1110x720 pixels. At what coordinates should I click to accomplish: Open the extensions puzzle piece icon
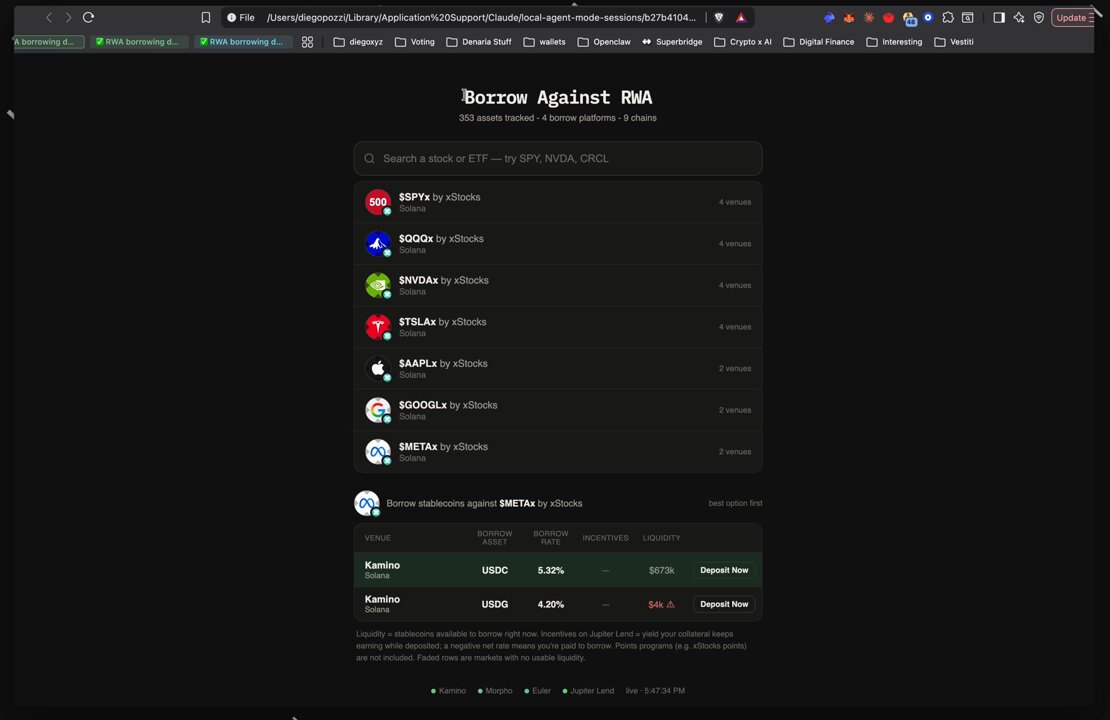point(948,18)
